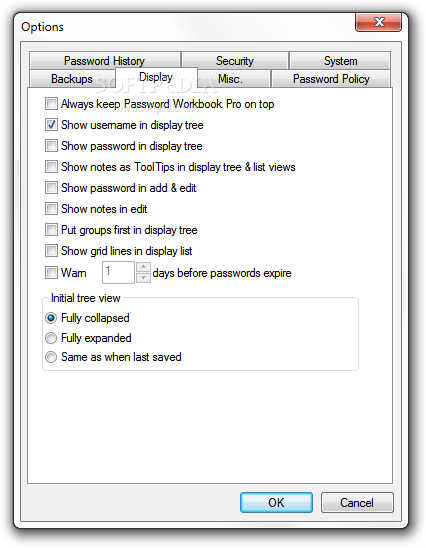Image resolution: width=426 pixels, height=548 pixels.
Task: Open the System tab
Action: (340, 60)
